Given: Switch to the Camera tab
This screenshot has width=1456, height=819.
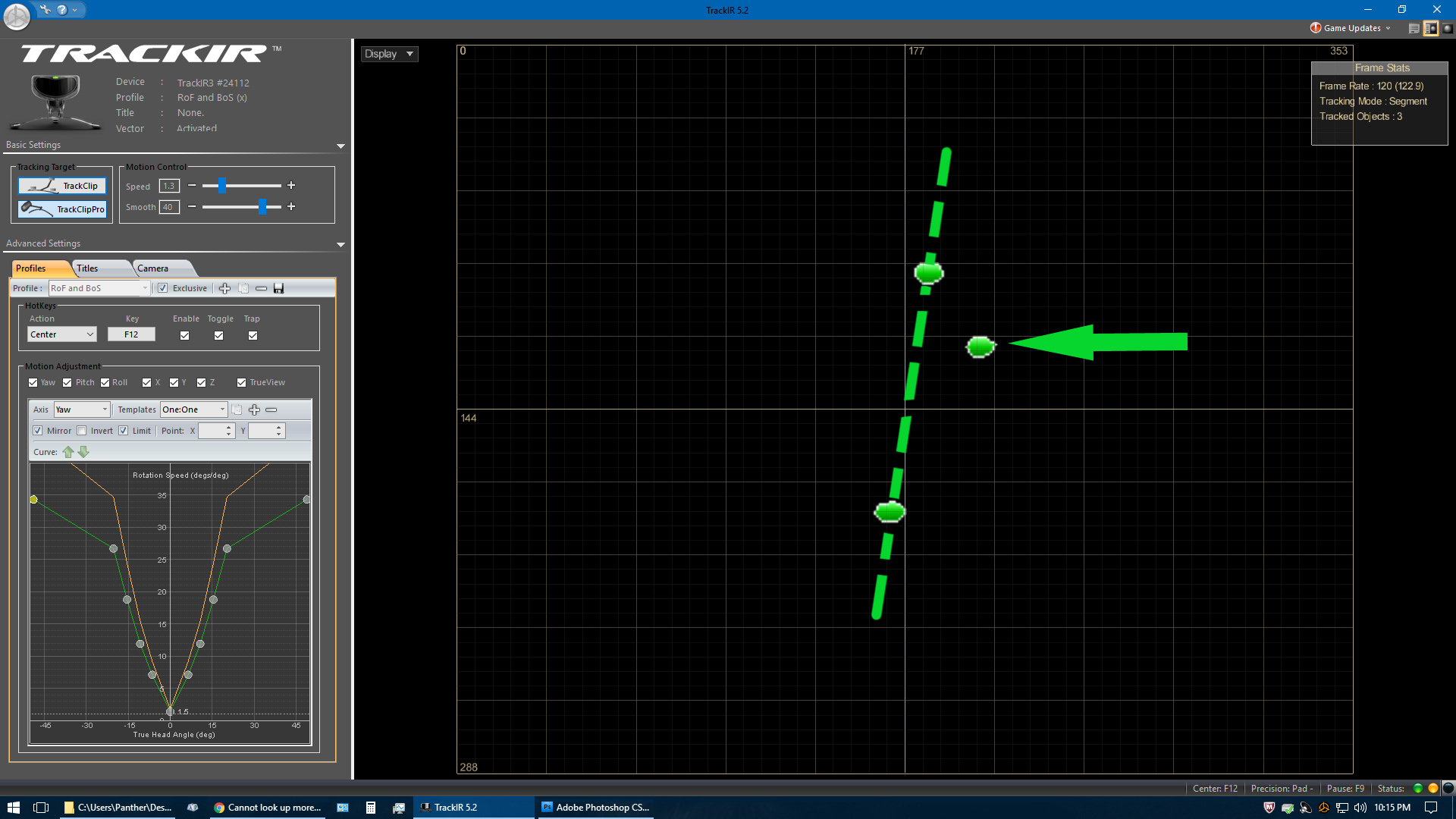Looking at the screenshot, I should [x=152, y=268].
